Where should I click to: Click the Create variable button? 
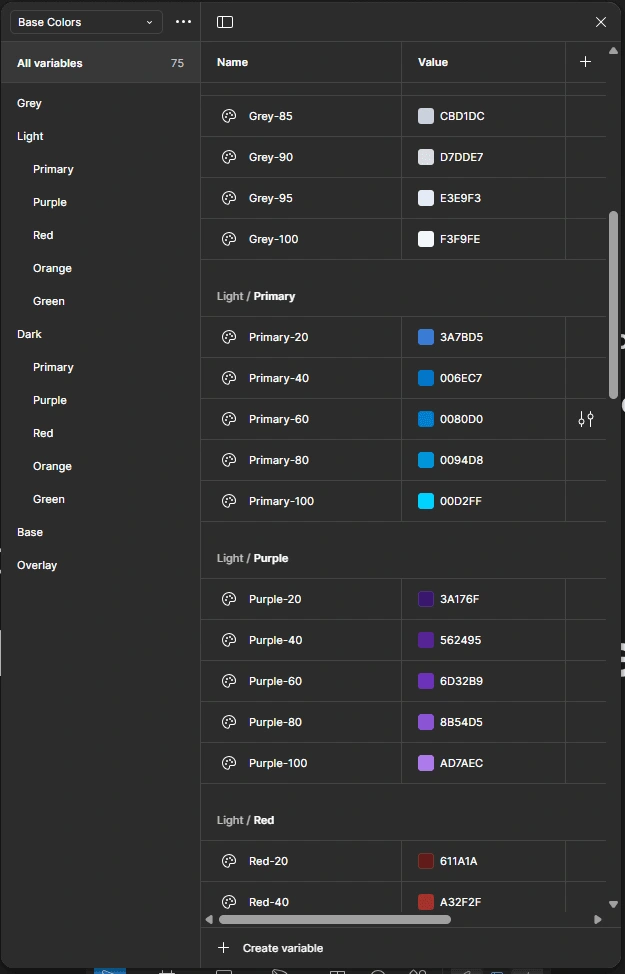(270, 948)
